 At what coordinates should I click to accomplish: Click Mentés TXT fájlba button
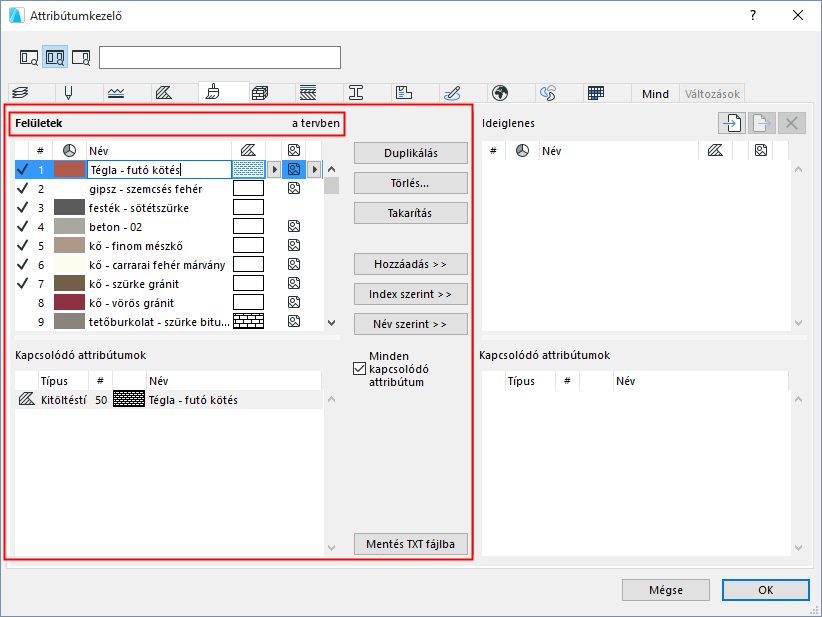(410, 544)
